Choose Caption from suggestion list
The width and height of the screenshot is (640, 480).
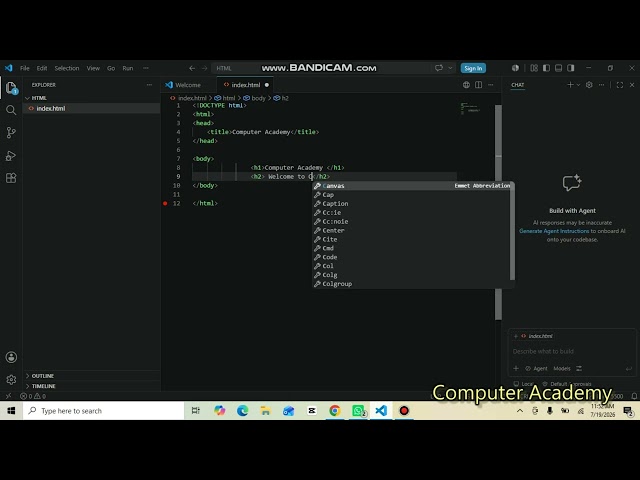(x=411, y=204)
